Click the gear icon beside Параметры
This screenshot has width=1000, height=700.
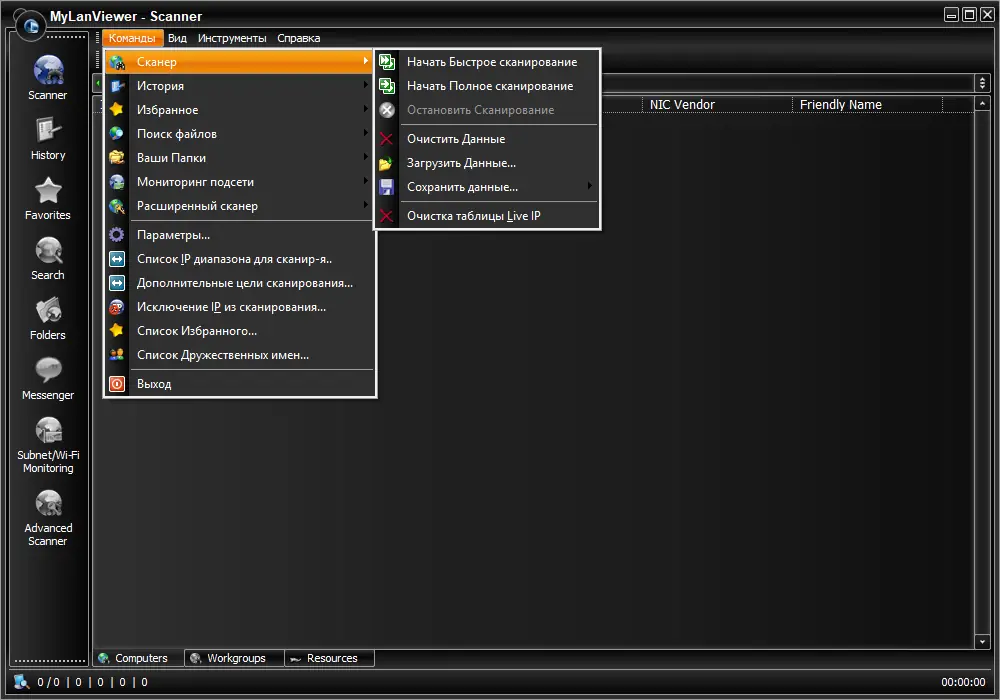pos(117,235)
